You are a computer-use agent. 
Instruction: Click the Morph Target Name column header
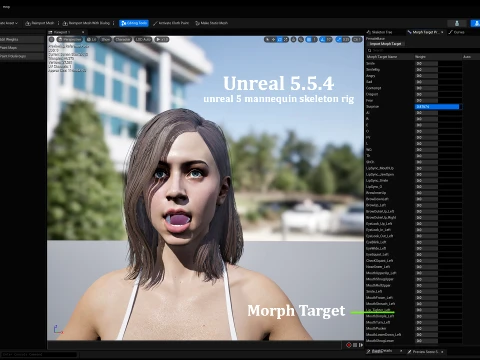pos(382,57)
